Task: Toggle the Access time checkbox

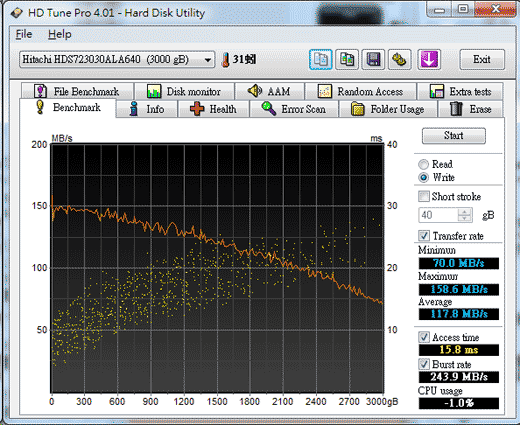Action: 424,337
